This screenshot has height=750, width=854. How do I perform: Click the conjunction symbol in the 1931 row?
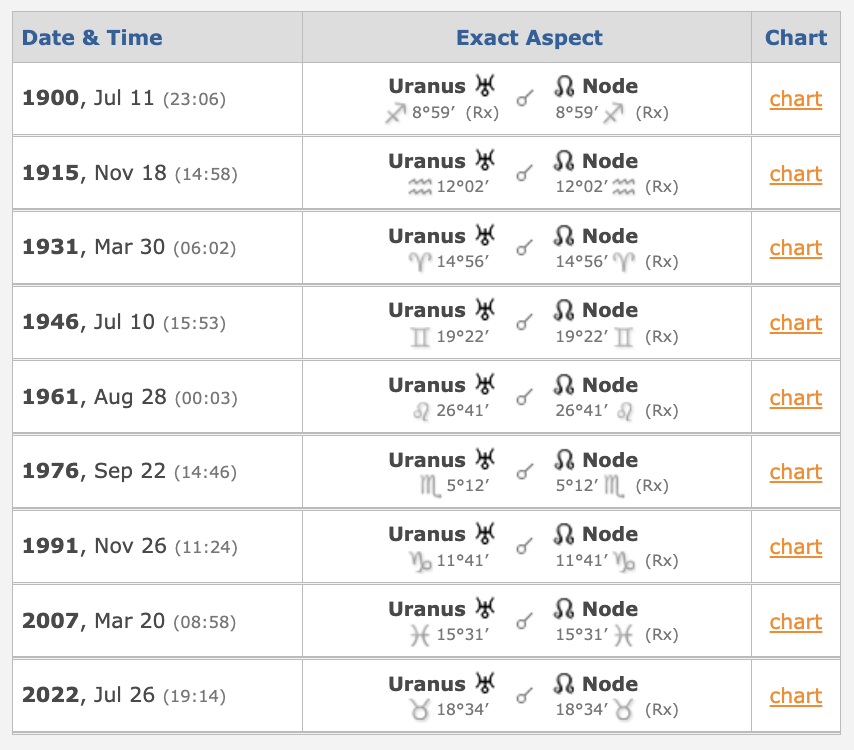tap(524, 249)
